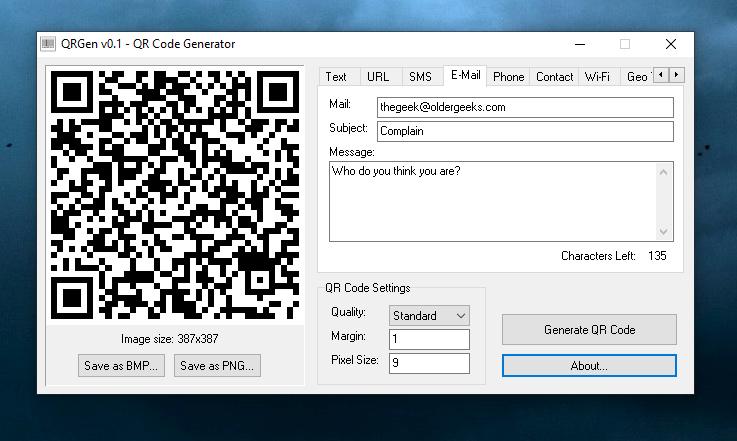Click the Subject input field
The image size is (737, 441).
click(525, 131)
